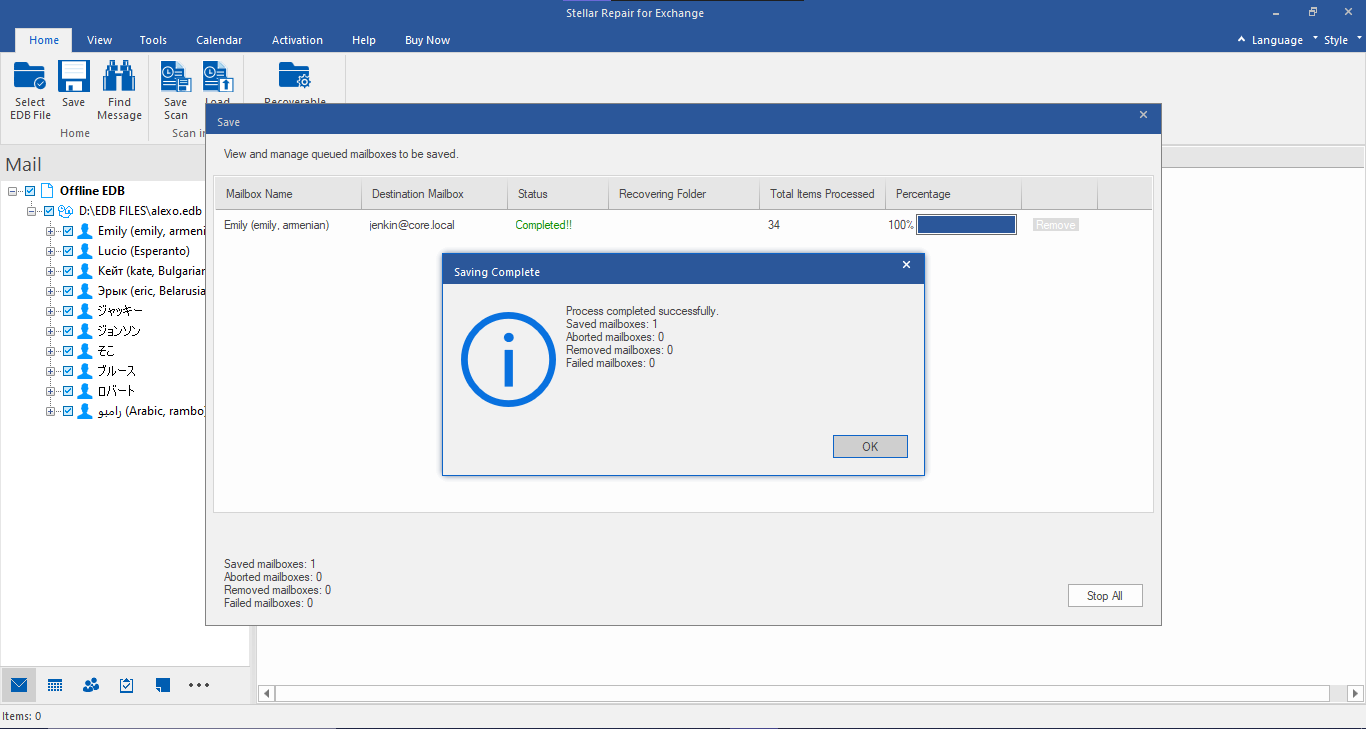The width and height of the screenshot is (1366, 729).
Task: Open the Activation ribbon tab
Action: (x=297, y=40)
